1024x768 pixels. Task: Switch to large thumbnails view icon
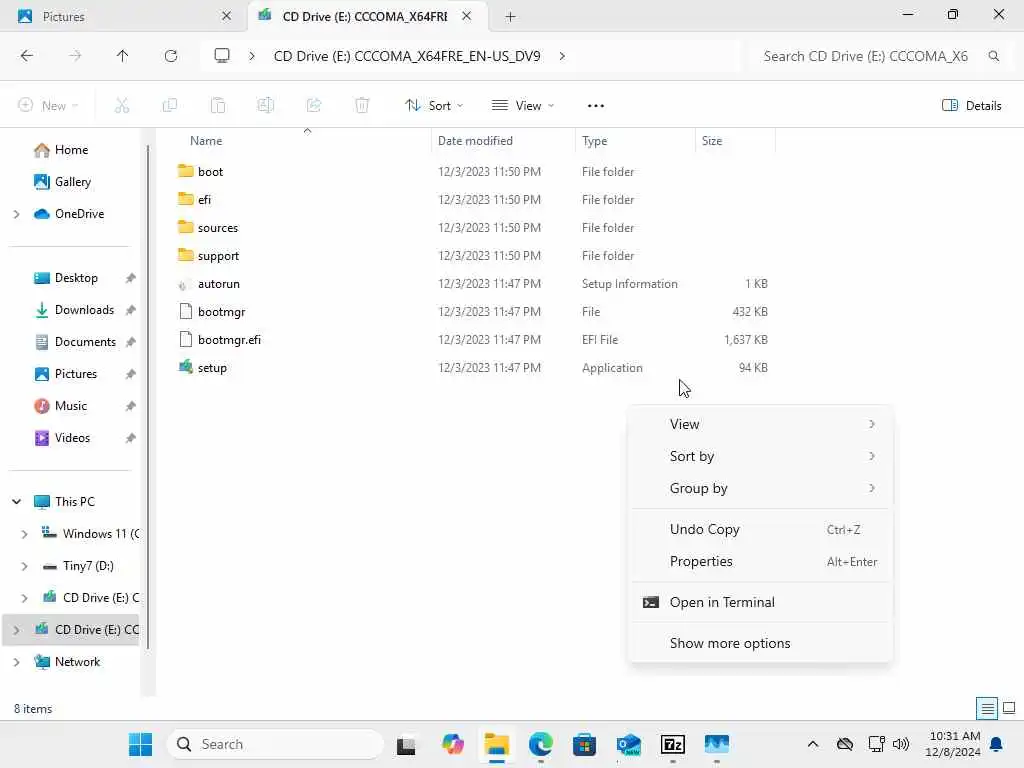(x=1009, y=708)
